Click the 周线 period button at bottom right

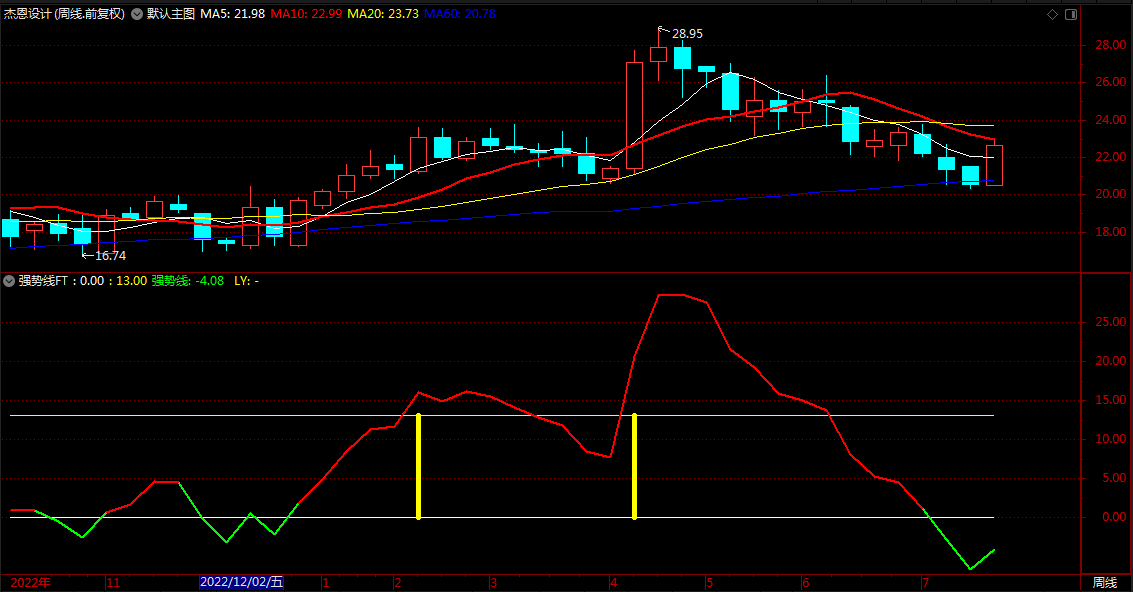coord(1105,583)
